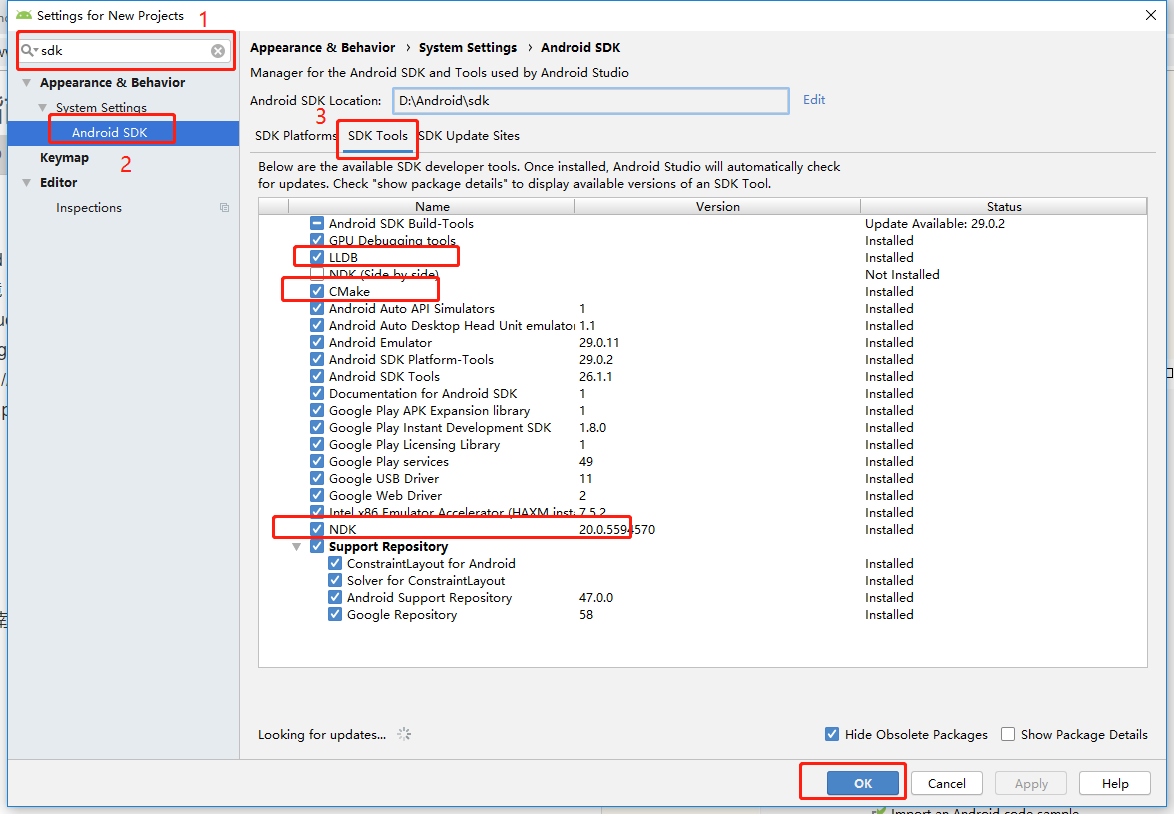Uncheck Google Play services checkbox
This screenshot has height=814, width=1174.
[x=317, y=461]
